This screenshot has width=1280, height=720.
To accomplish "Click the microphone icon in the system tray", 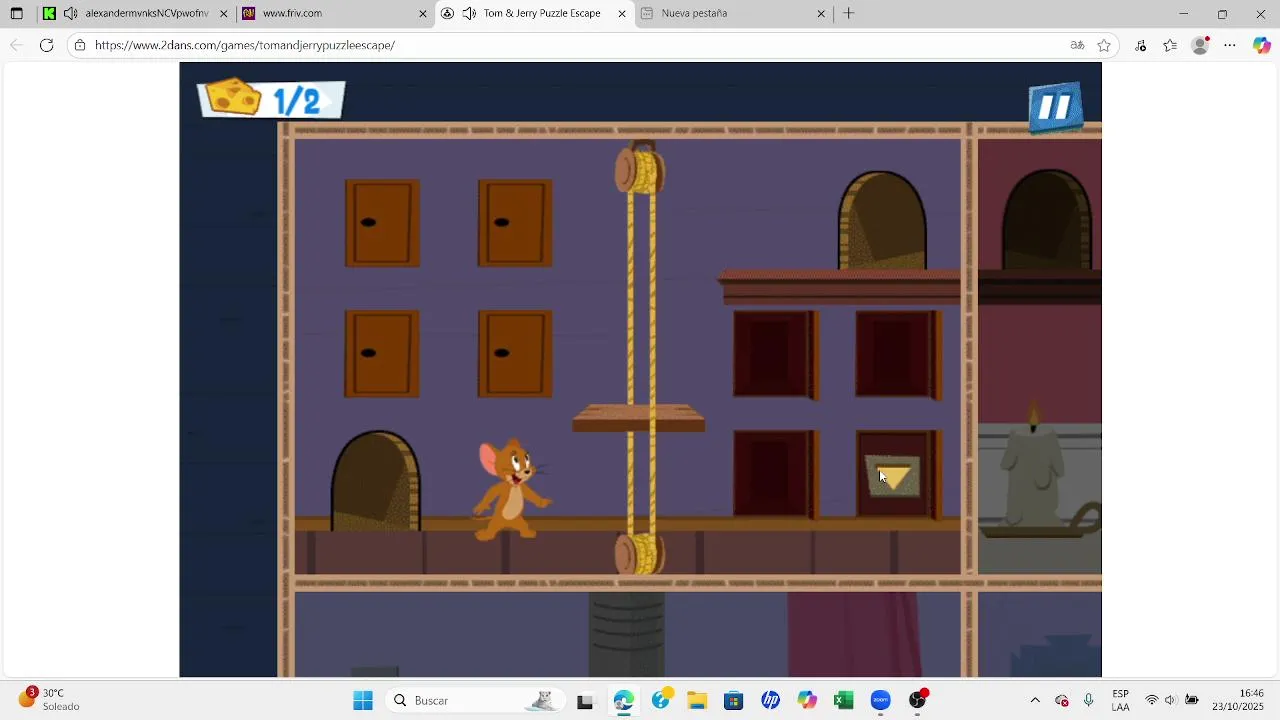I will 1089,700.
